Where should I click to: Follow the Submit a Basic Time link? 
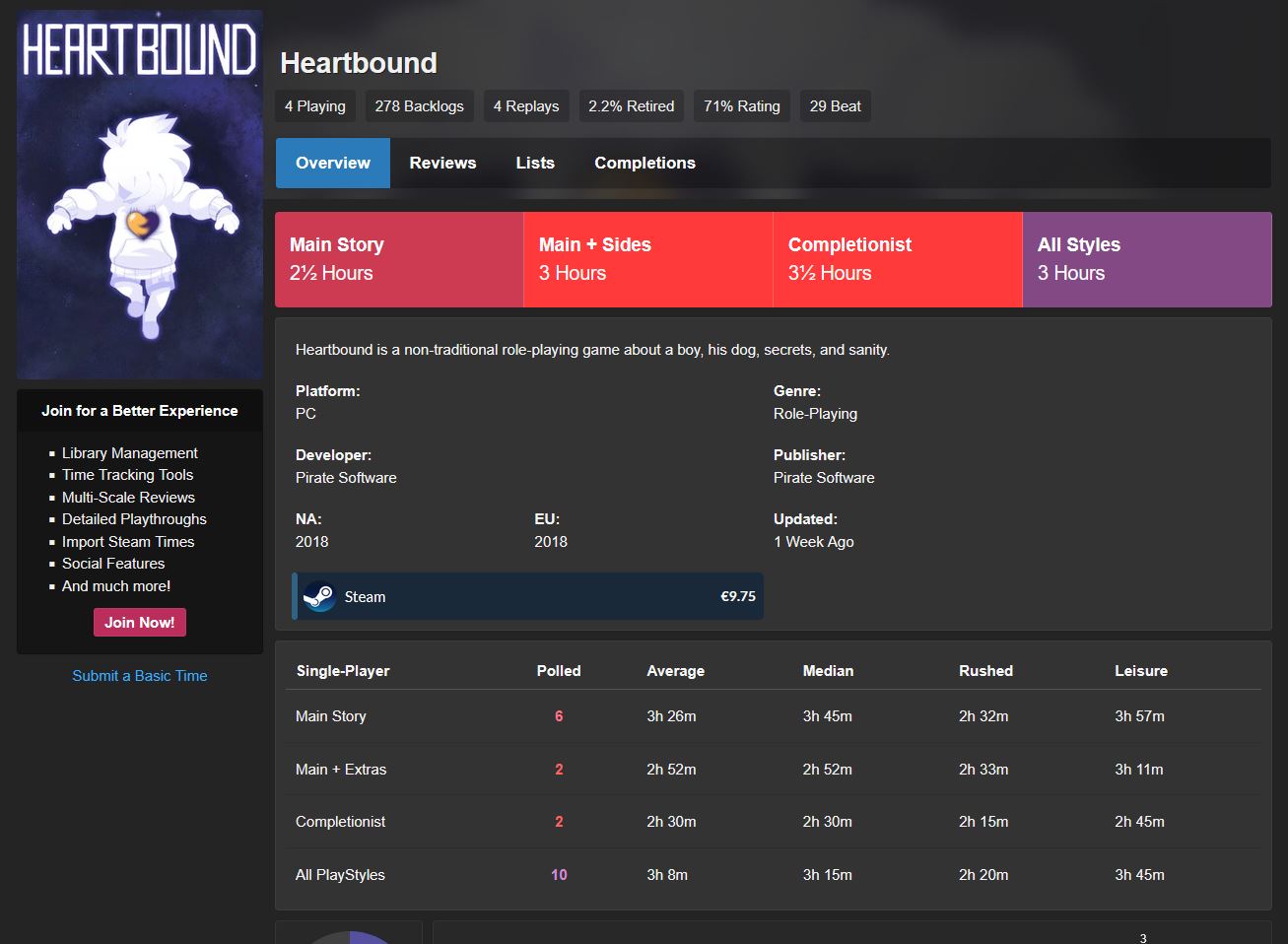coord(140,676)
